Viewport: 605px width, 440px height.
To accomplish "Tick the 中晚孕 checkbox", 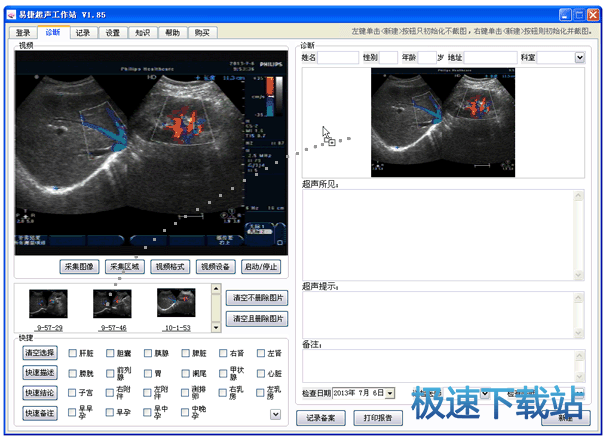I will [x=186, y=413].
